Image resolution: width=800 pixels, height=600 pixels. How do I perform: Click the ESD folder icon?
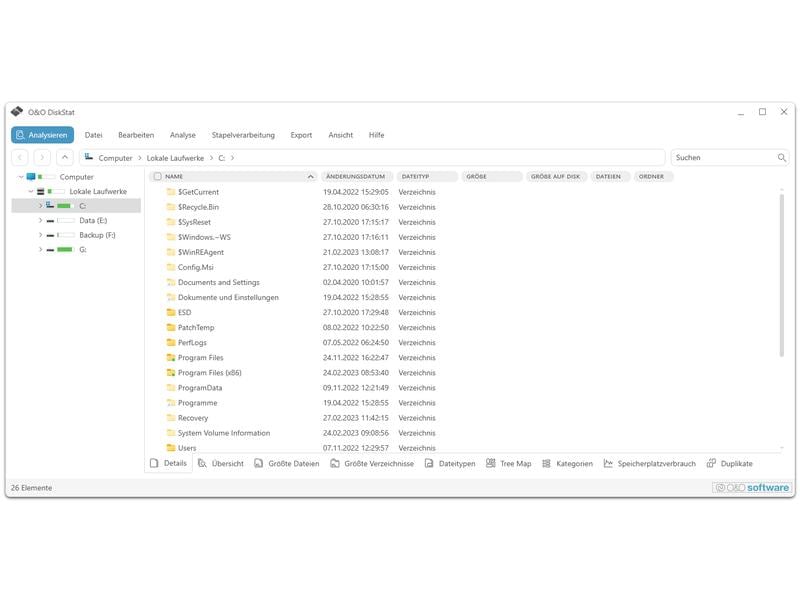(171, 312)
